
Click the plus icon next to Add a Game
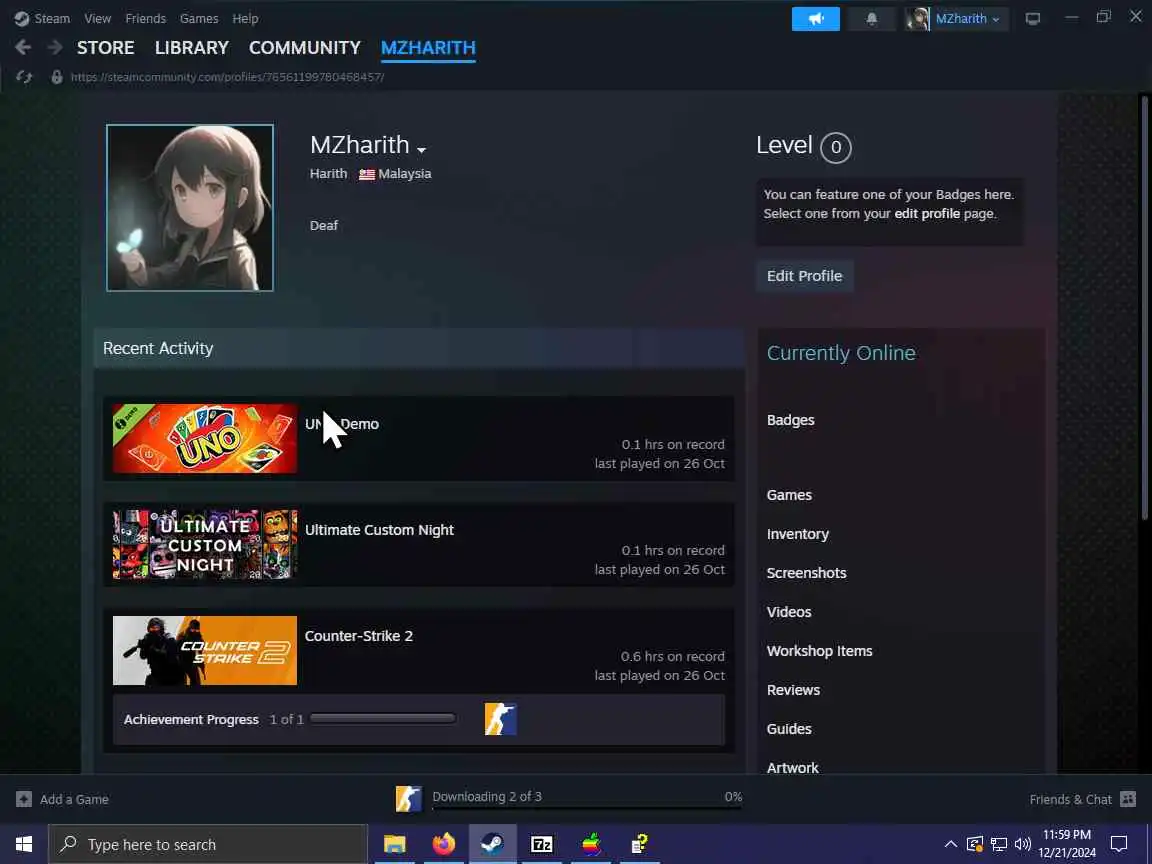(24, 799)
